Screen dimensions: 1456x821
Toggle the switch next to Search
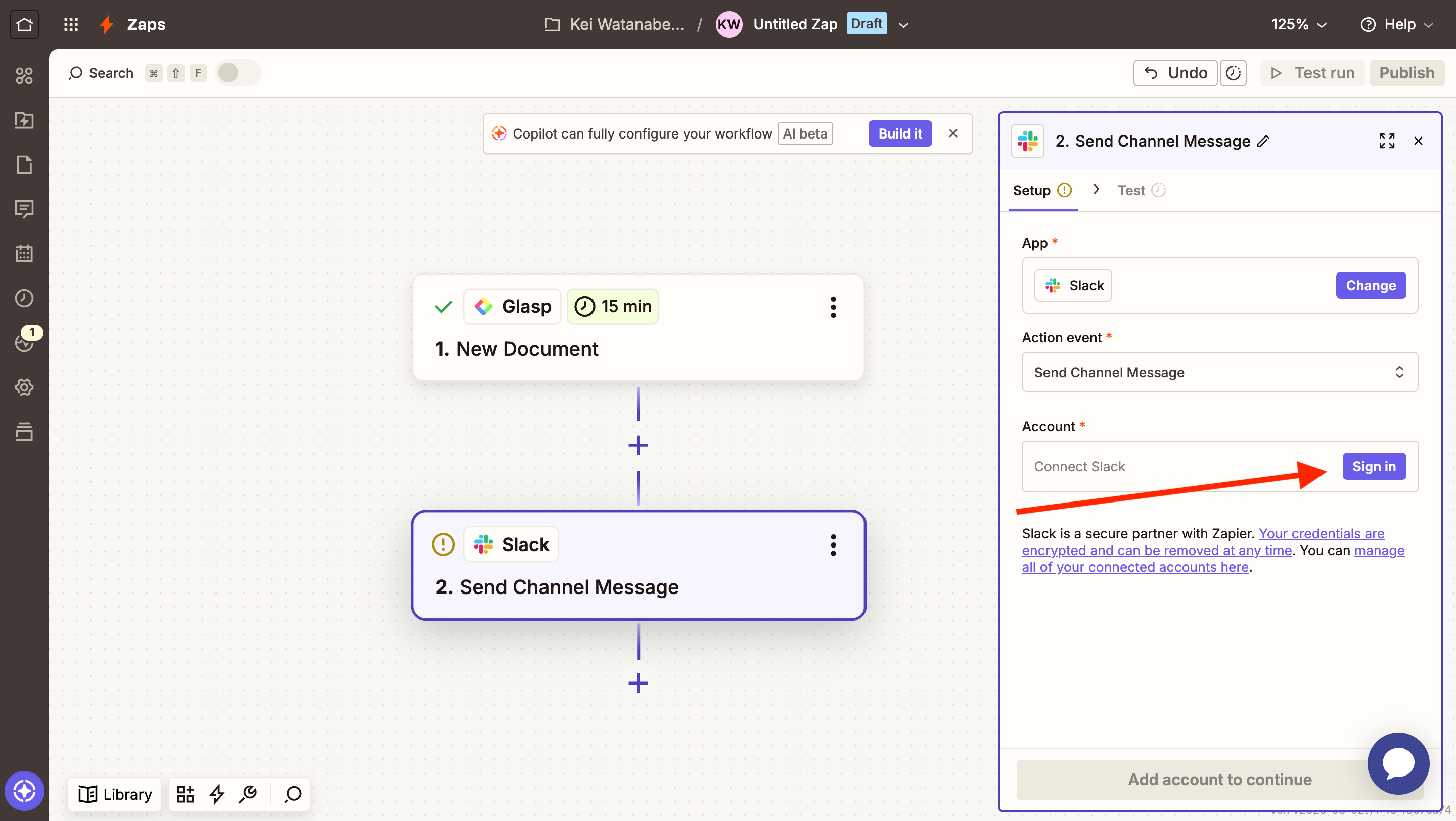click(x=238, y=73)
